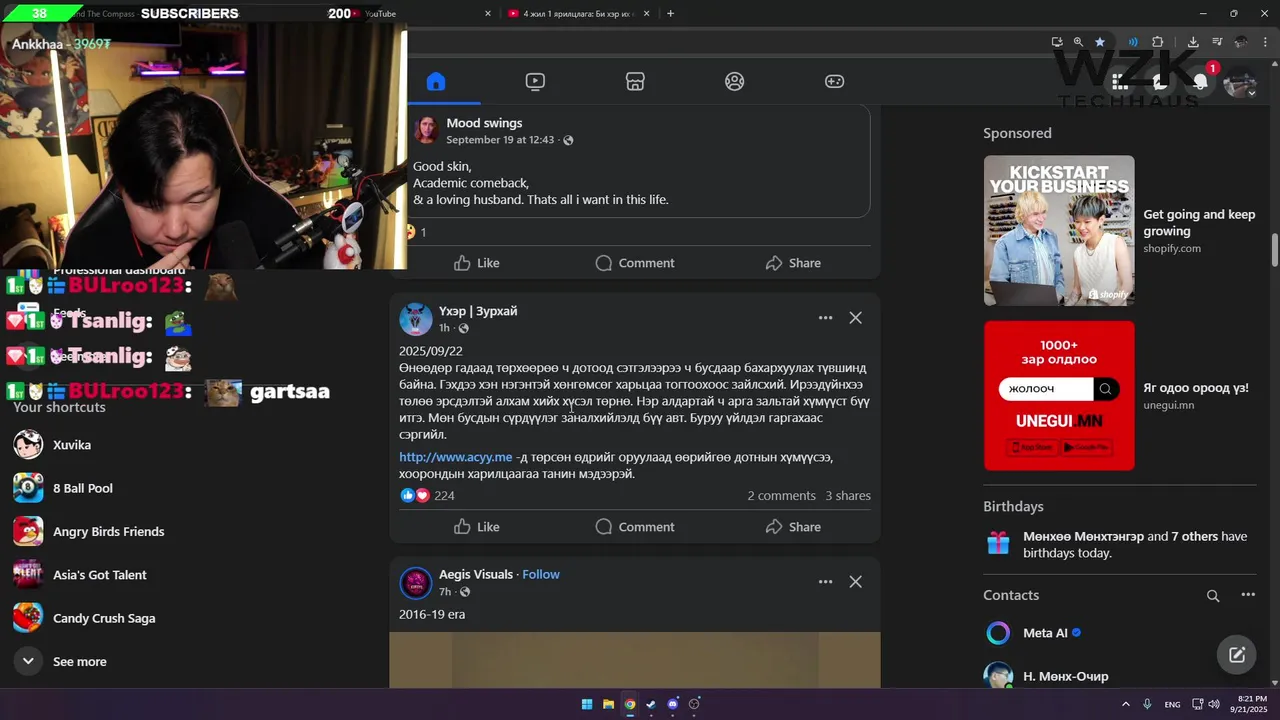Open Facebook notifications bell
Screen dimensions: 1280x720
1200,82
